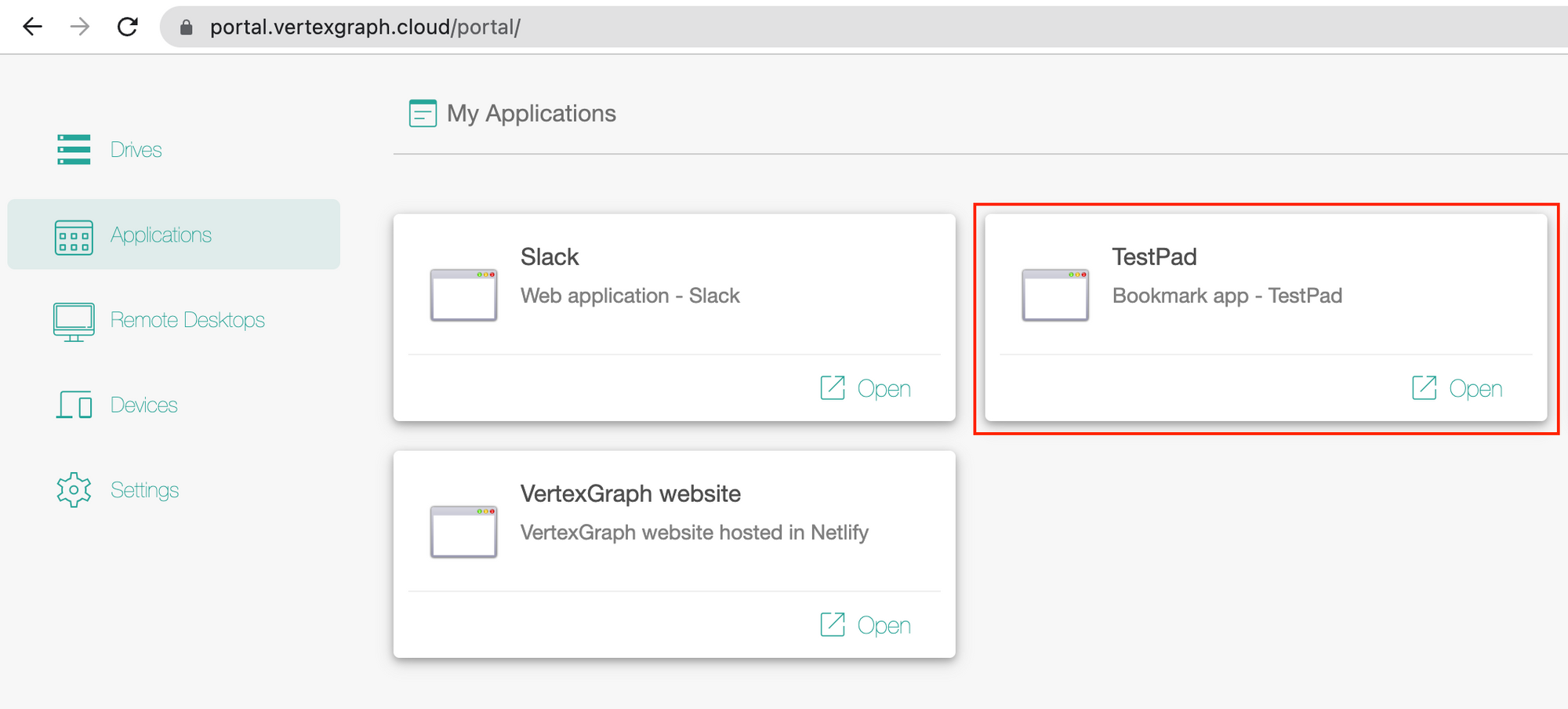Viewport: 1568px width, 709px height.
Task: Click 'VertexGraph website hosted in Netlify' text
Action: pyautogui.click(x=695, y=533)
